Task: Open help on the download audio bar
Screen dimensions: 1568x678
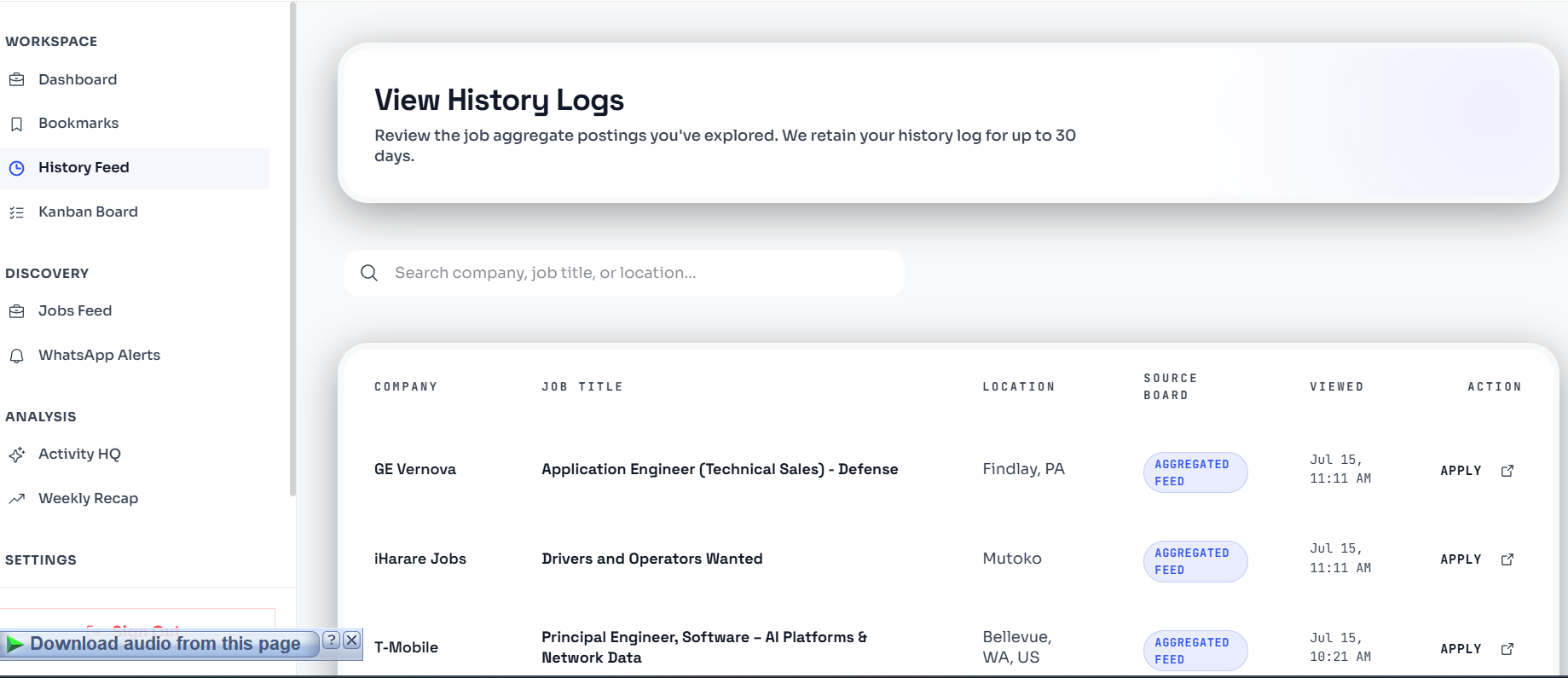Action: (332, 640)
